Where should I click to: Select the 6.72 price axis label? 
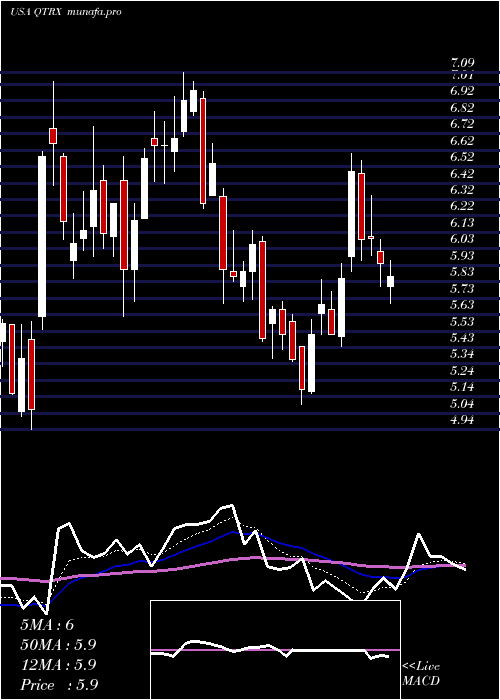[x=462, y=124]
